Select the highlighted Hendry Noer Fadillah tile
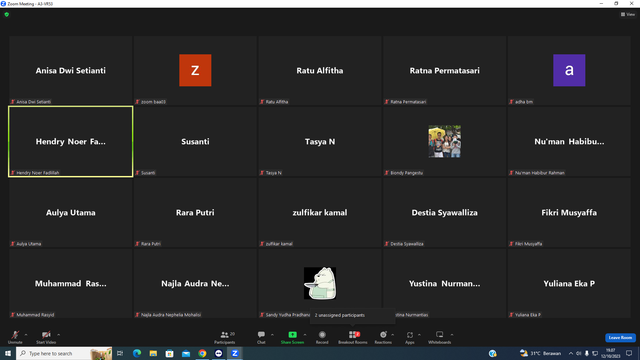This screenshot has width=640, height=360. (71, 142)
